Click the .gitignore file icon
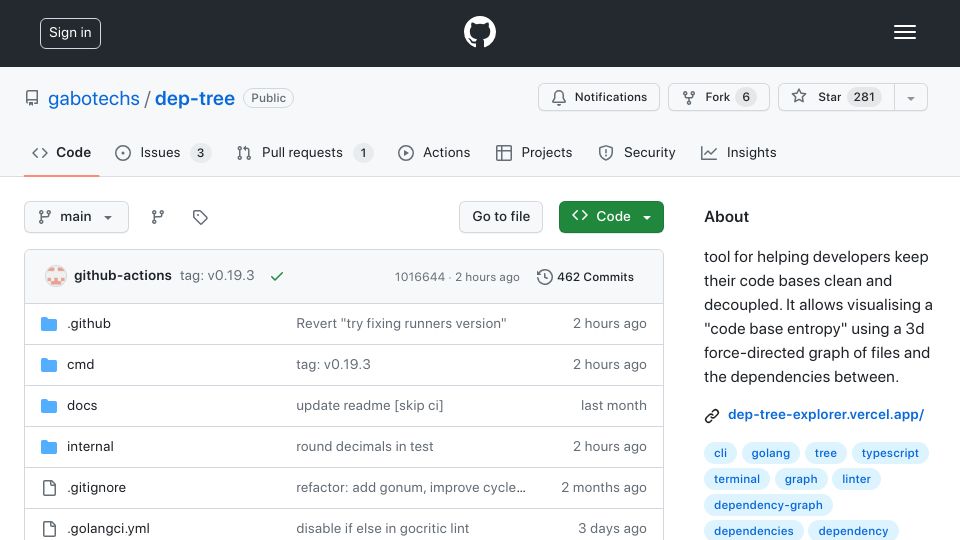The height and width of the screenshot is (540, 960). [x=49, y=488]
